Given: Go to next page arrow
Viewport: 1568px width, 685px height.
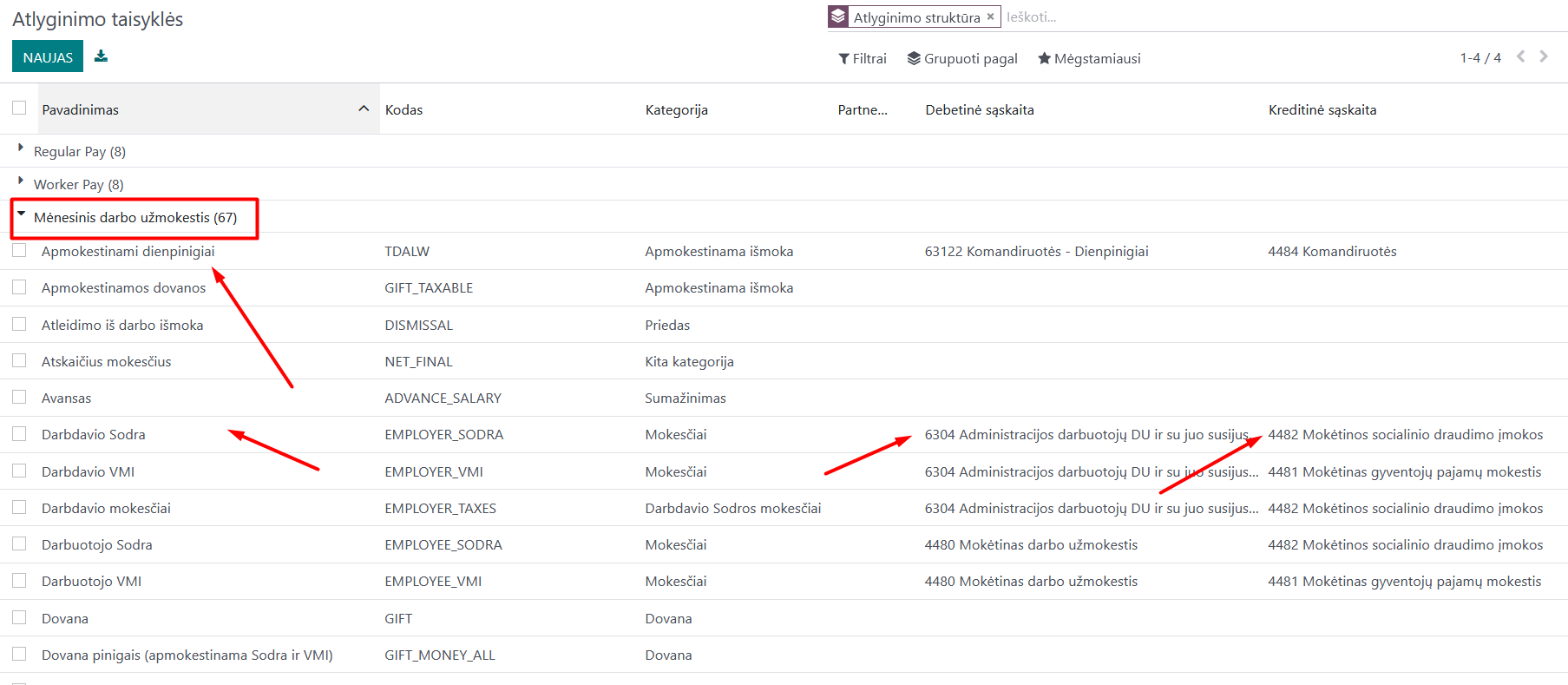Looking at the screenshot, I should [1544, 56].
